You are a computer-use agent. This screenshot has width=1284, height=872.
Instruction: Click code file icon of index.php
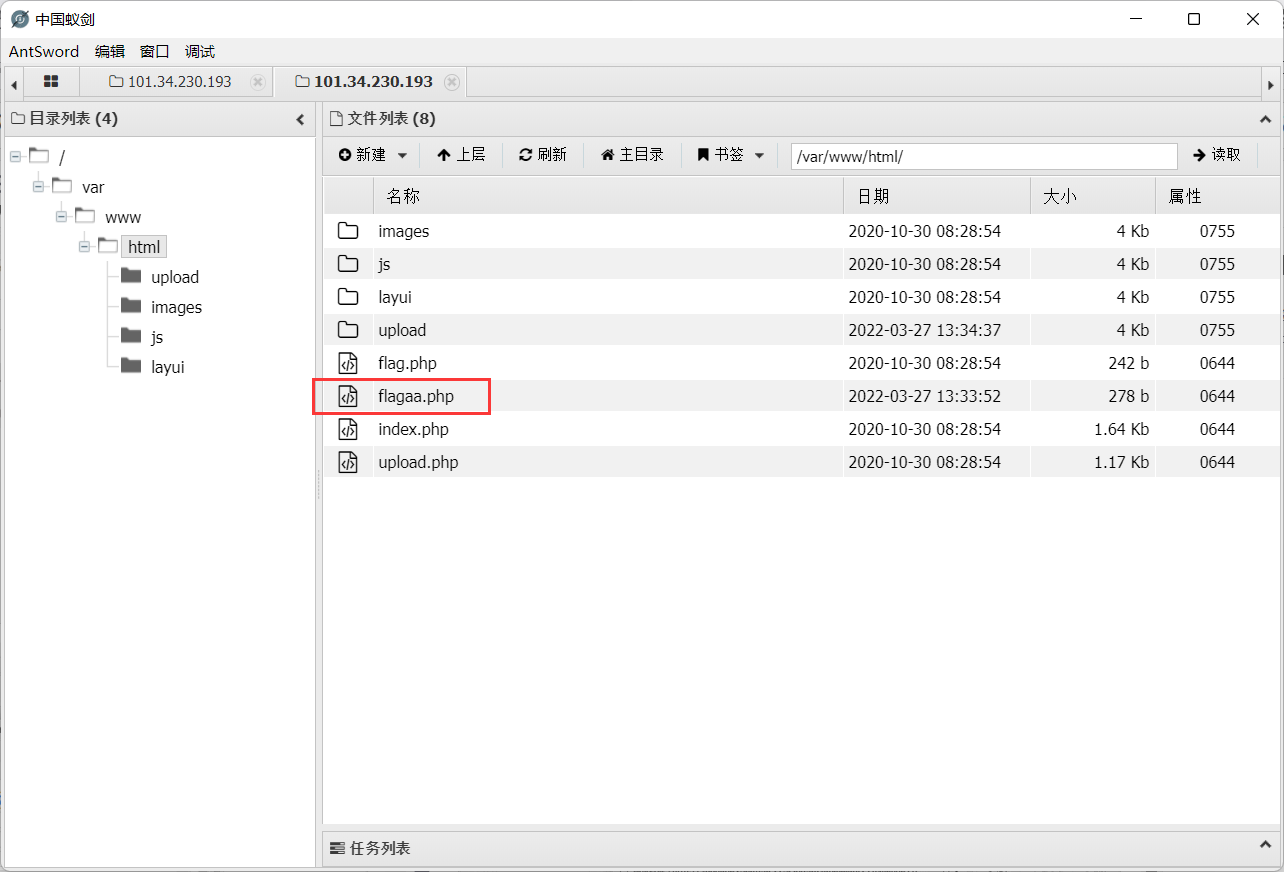[x=348, y=429]
